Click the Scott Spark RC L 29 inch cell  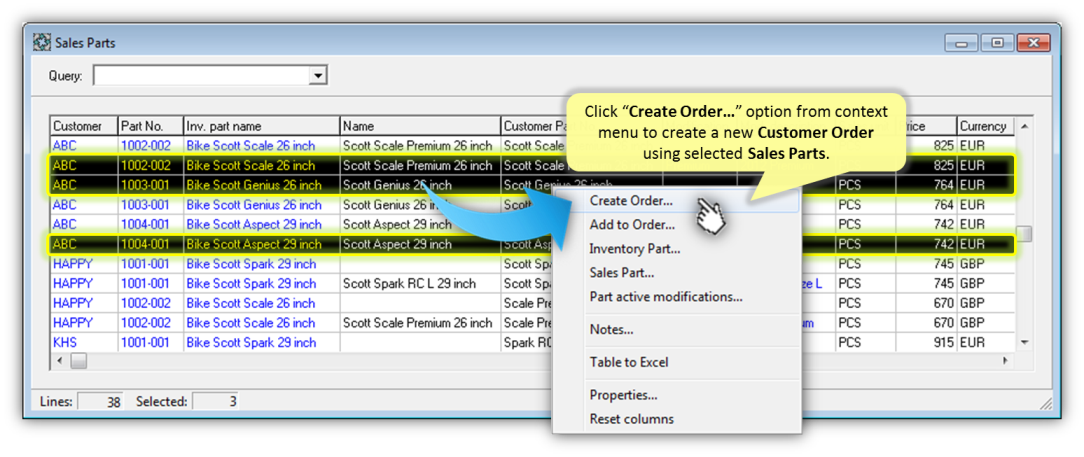click(420, 283)
